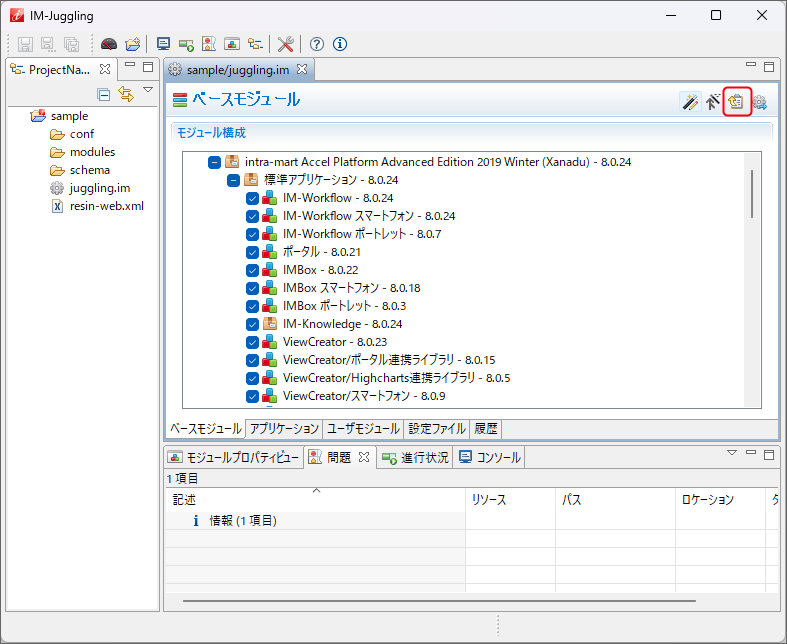This screenshot has height=644, width=787.
Task: Click the magic wand icon in editor header
Action: pyautogui.click(x=689, y=101)
